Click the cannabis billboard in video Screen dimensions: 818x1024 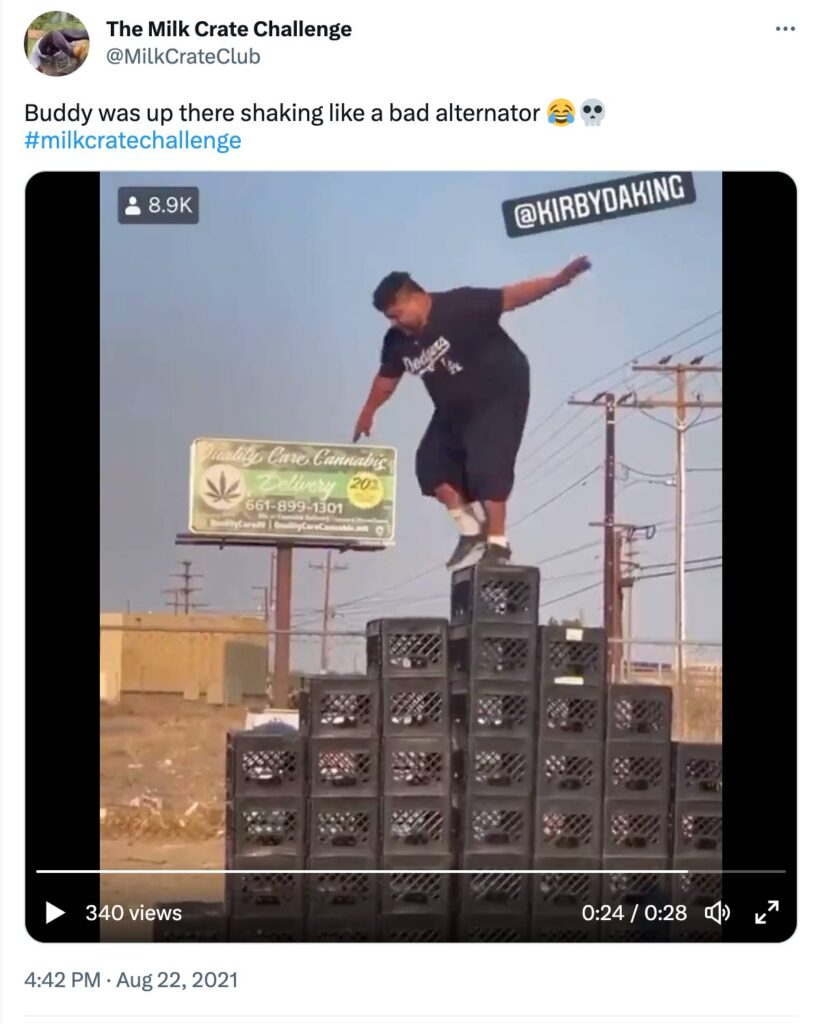pos(292,488)
